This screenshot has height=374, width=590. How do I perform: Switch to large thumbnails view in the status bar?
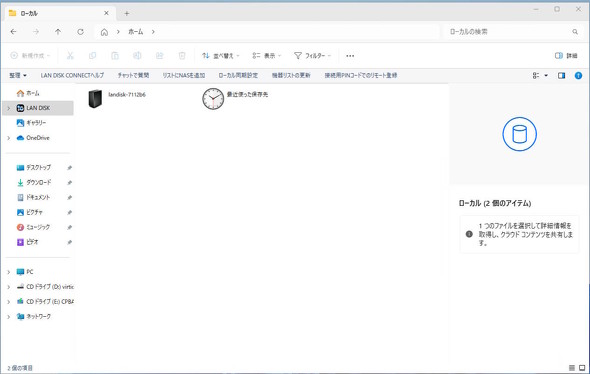coord(582,368)
